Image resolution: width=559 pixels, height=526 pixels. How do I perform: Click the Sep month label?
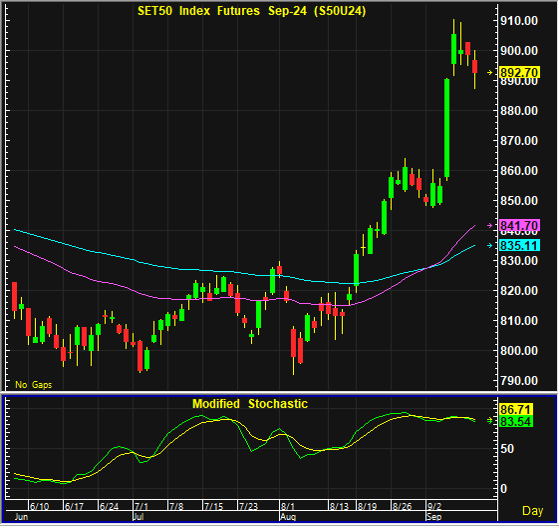click(x=434, y=517)
